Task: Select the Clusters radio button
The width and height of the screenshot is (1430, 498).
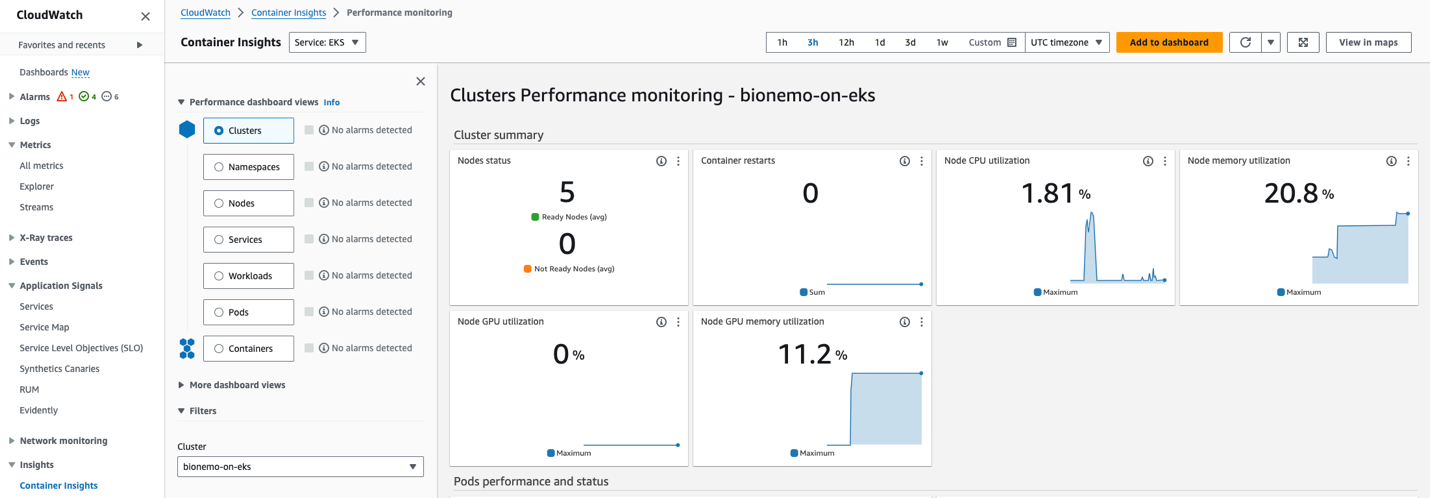Action: click(219, 131)
